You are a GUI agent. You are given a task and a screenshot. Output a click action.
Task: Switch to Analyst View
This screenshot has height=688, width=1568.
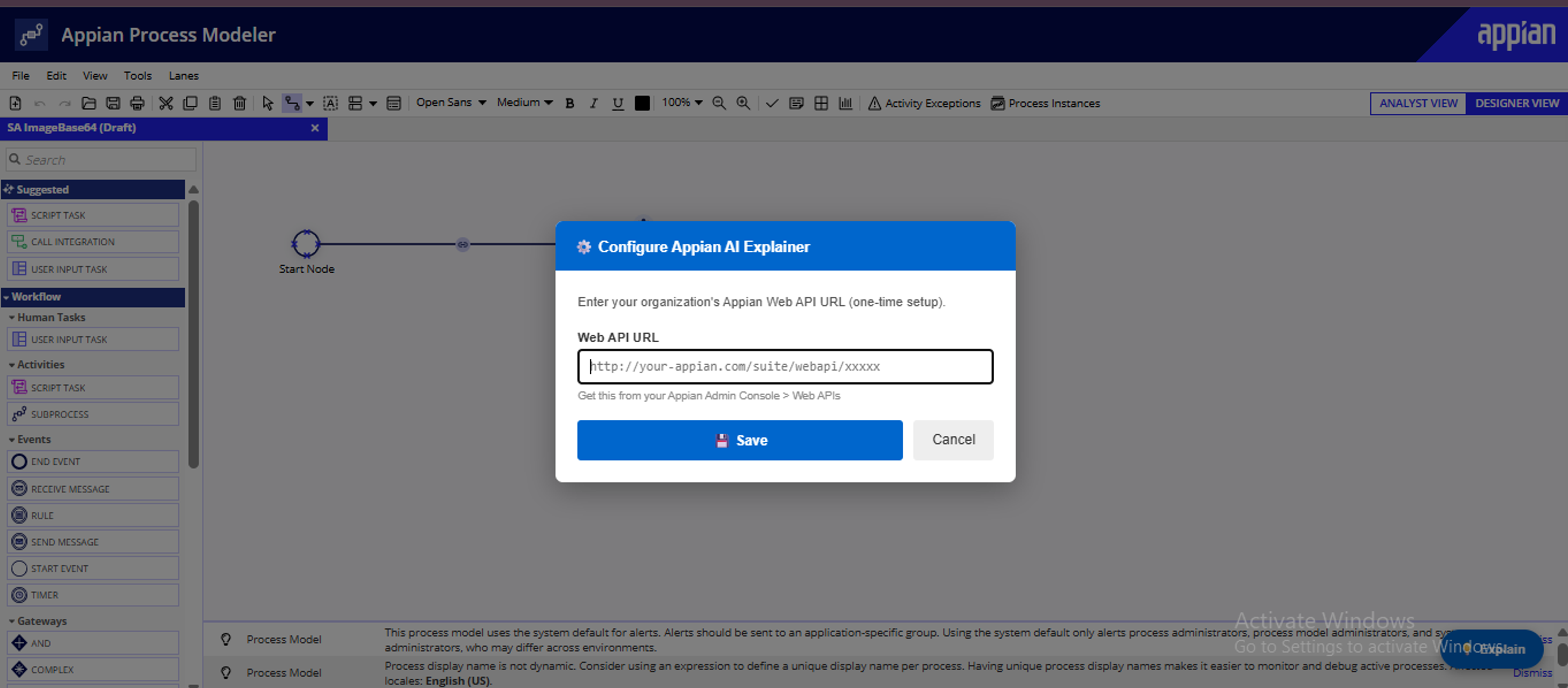[x=1418, y=103]
